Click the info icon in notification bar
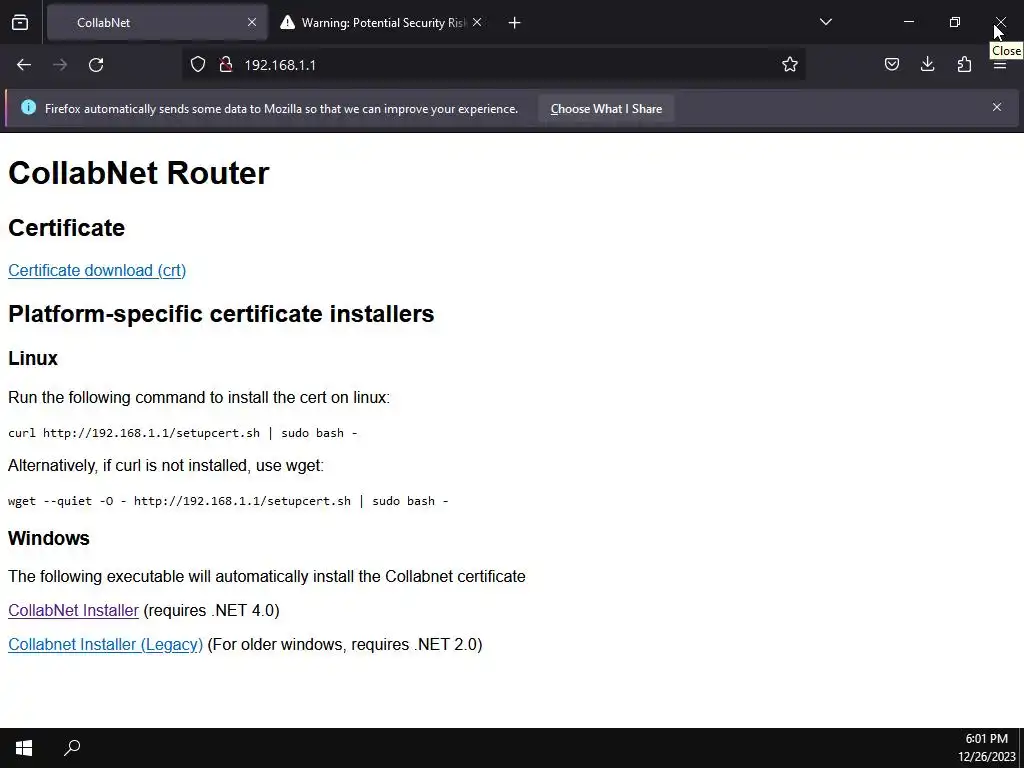This screenshot has height=768, width=1024. tap(28, 107)
